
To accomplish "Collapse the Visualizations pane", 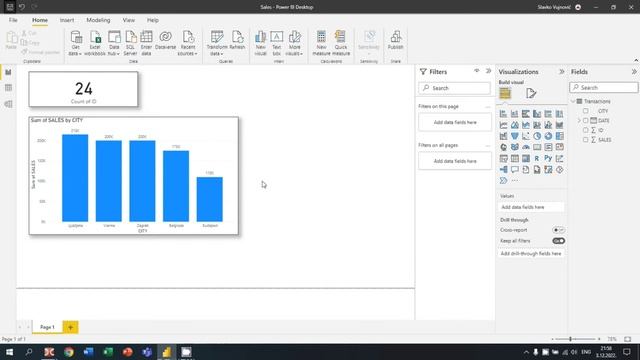I will coord(562,71).
